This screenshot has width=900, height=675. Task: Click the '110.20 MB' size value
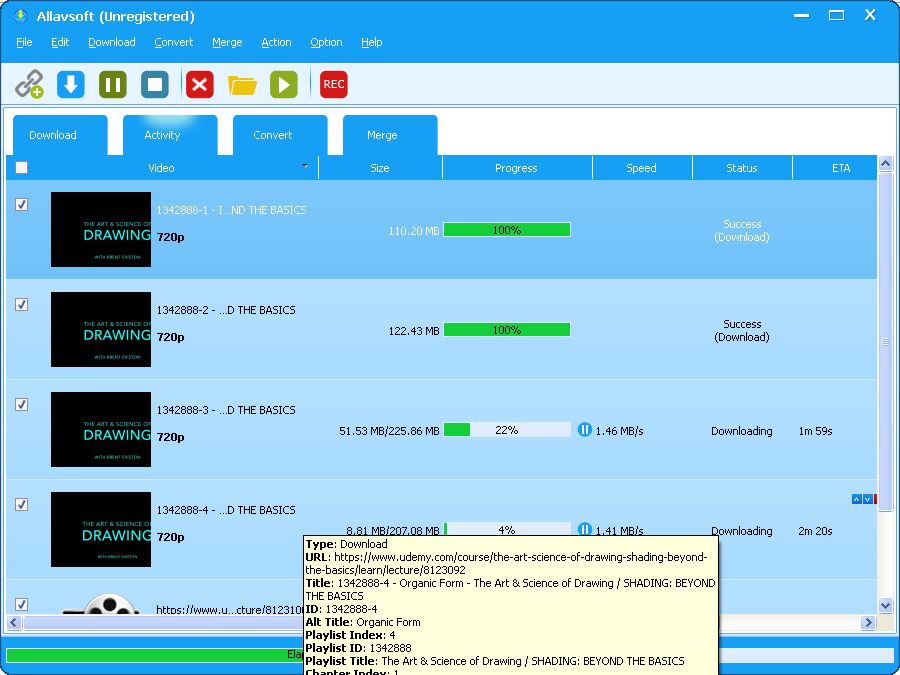tap(414, 231)
